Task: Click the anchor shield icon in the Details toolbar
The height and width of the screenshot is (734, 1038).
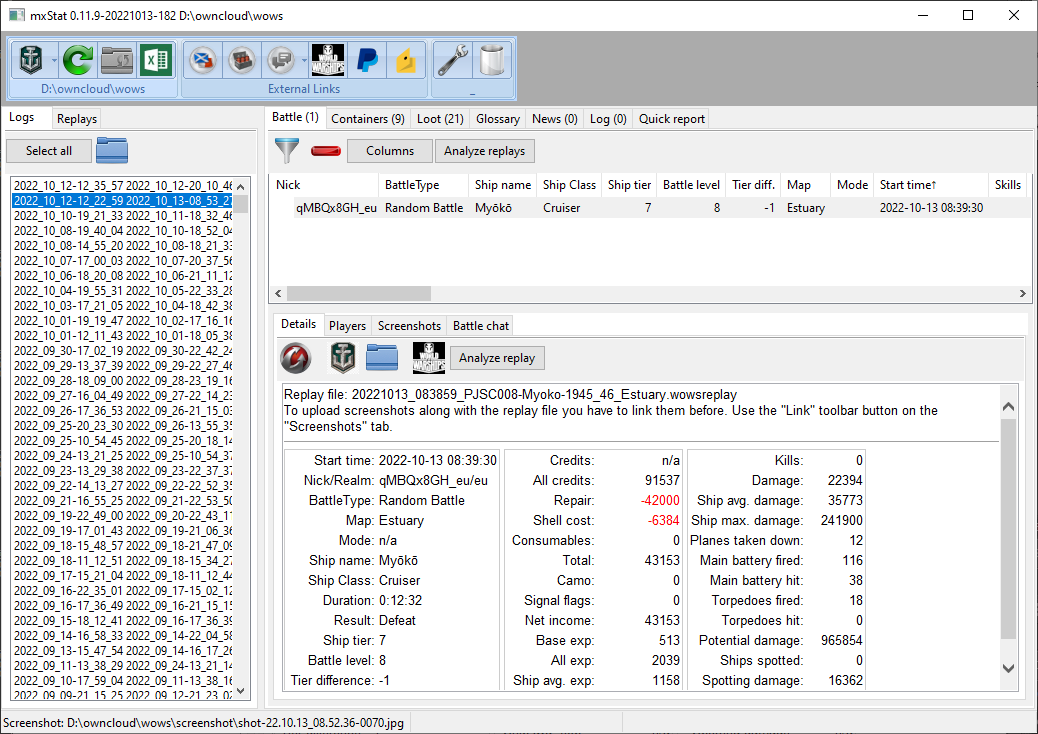Action: tap(343, 358)
